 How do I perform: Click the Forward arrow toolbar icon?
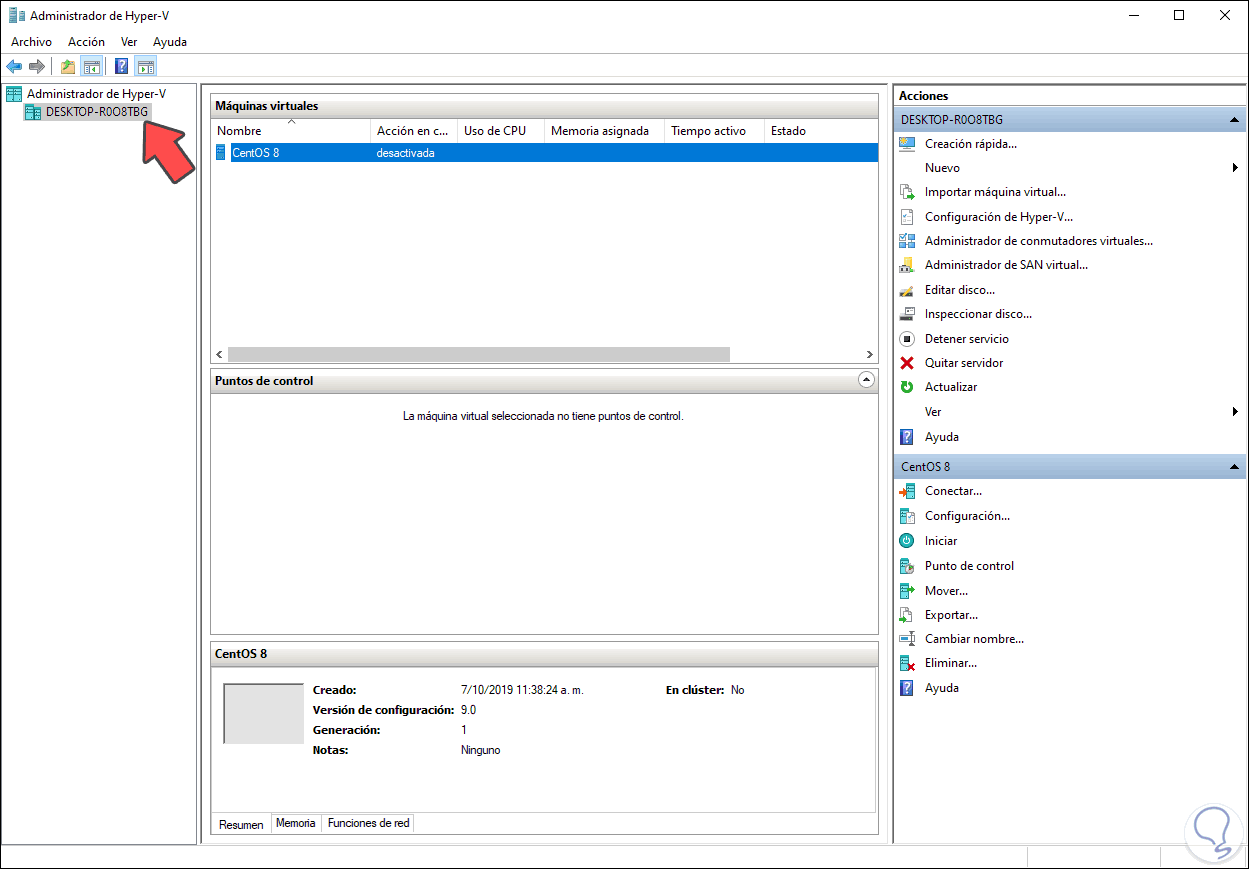point(37,67)
